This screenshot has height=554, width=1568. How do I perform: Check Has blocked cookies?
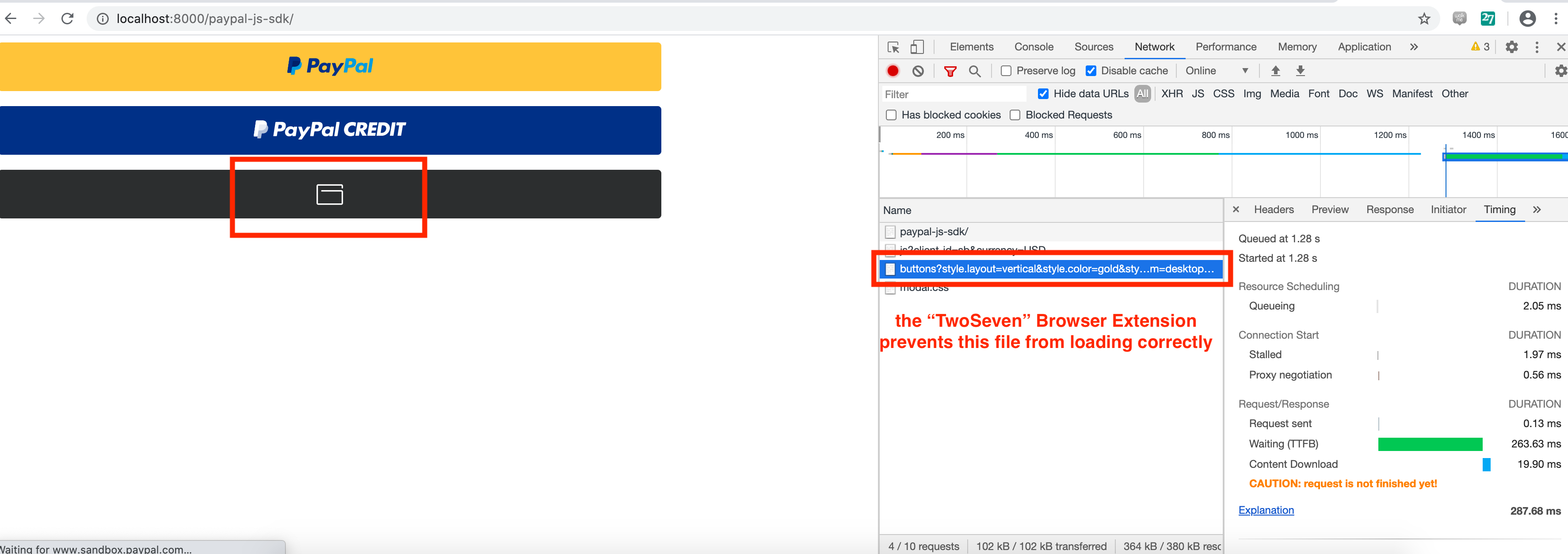pyautogui.click(x=891, y=115)
